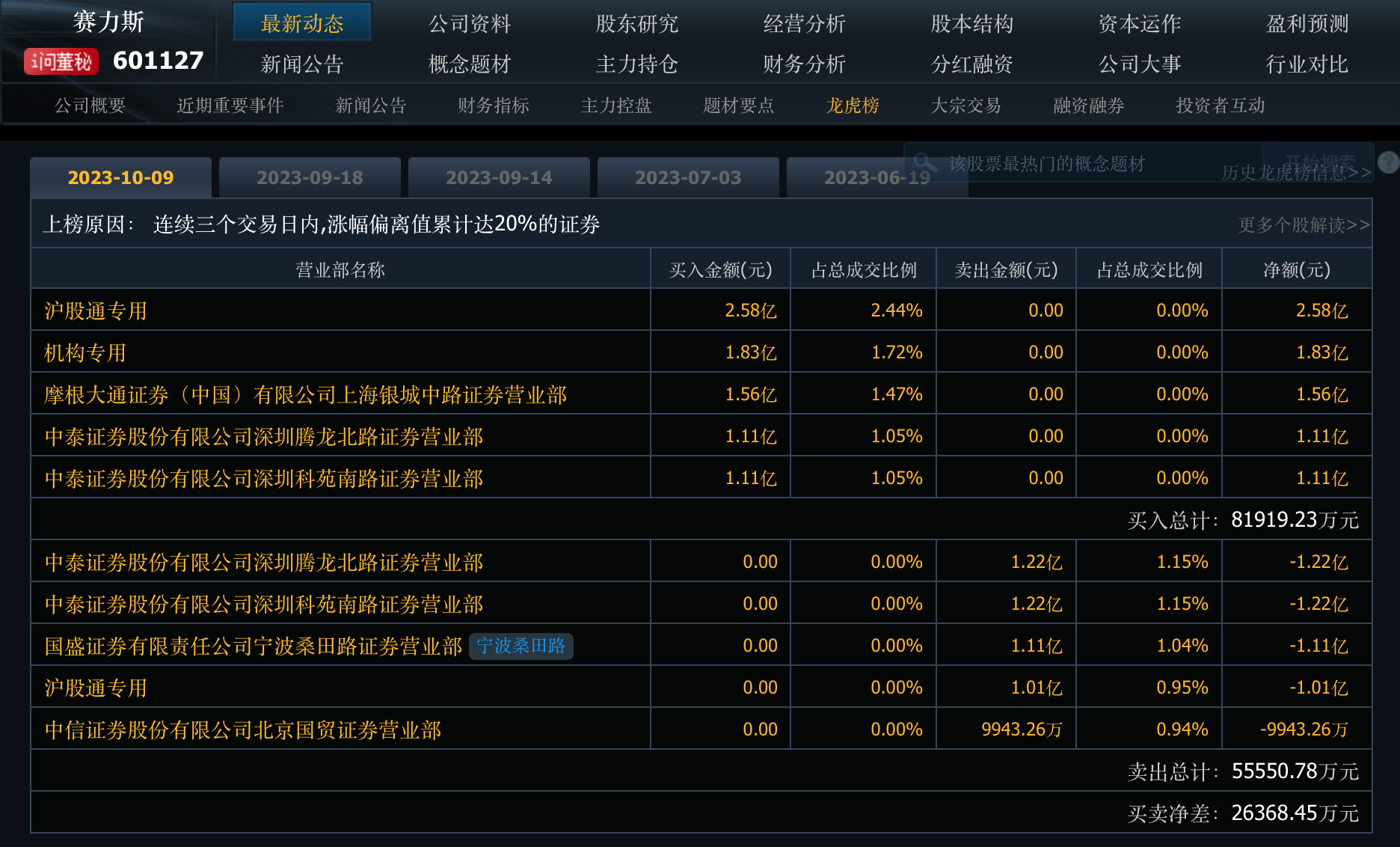The width and height of the screenshot is (1400, 847).
Task: Select the 2023-06-19 date tab
Action: 877,177
